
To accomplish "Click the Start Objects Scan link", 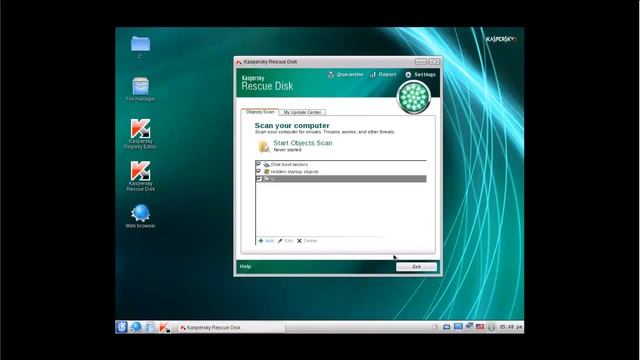I will [x=302, y=143].
